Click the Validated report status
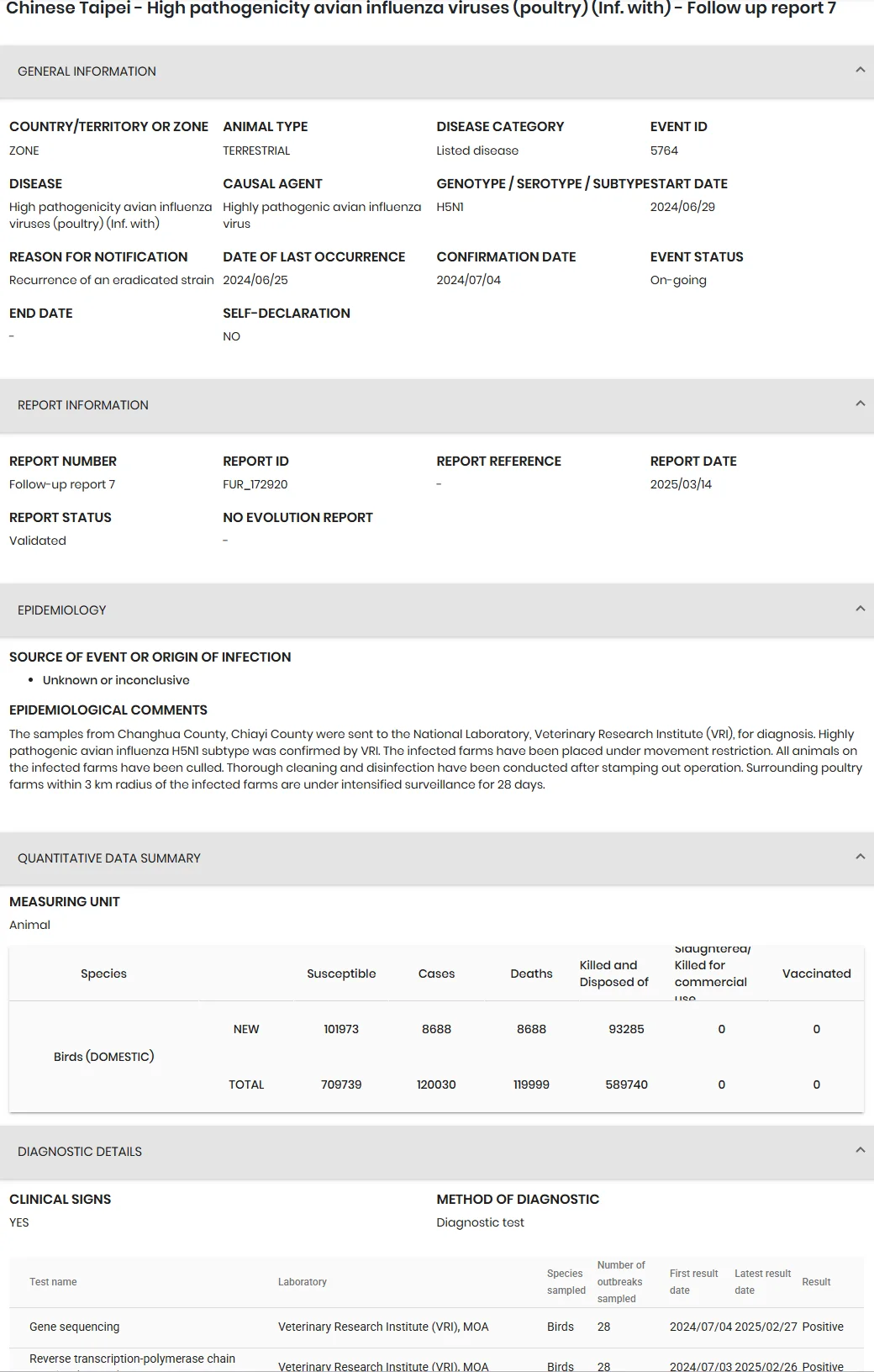 38,541
